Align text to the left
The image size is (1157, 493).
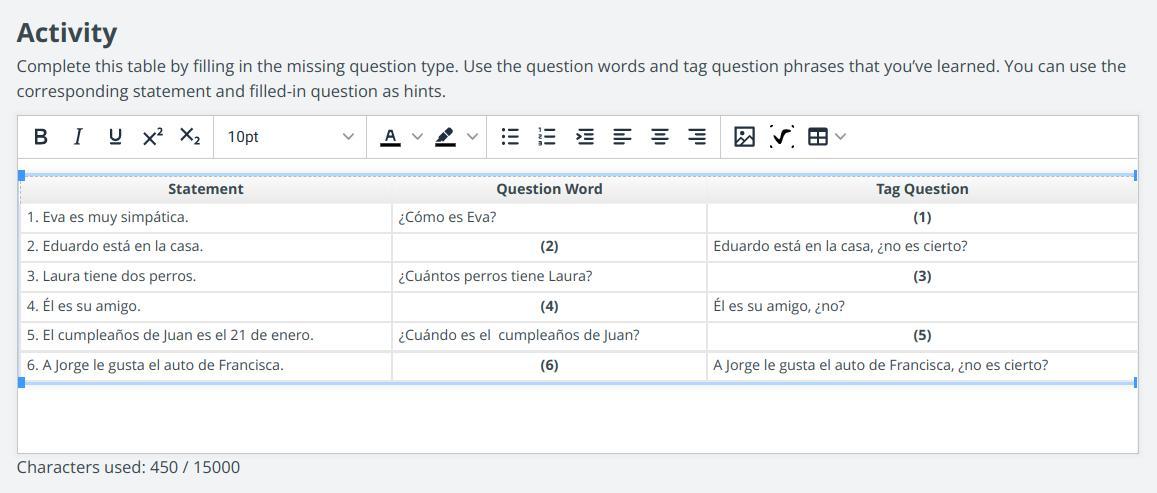click(622, 137)
